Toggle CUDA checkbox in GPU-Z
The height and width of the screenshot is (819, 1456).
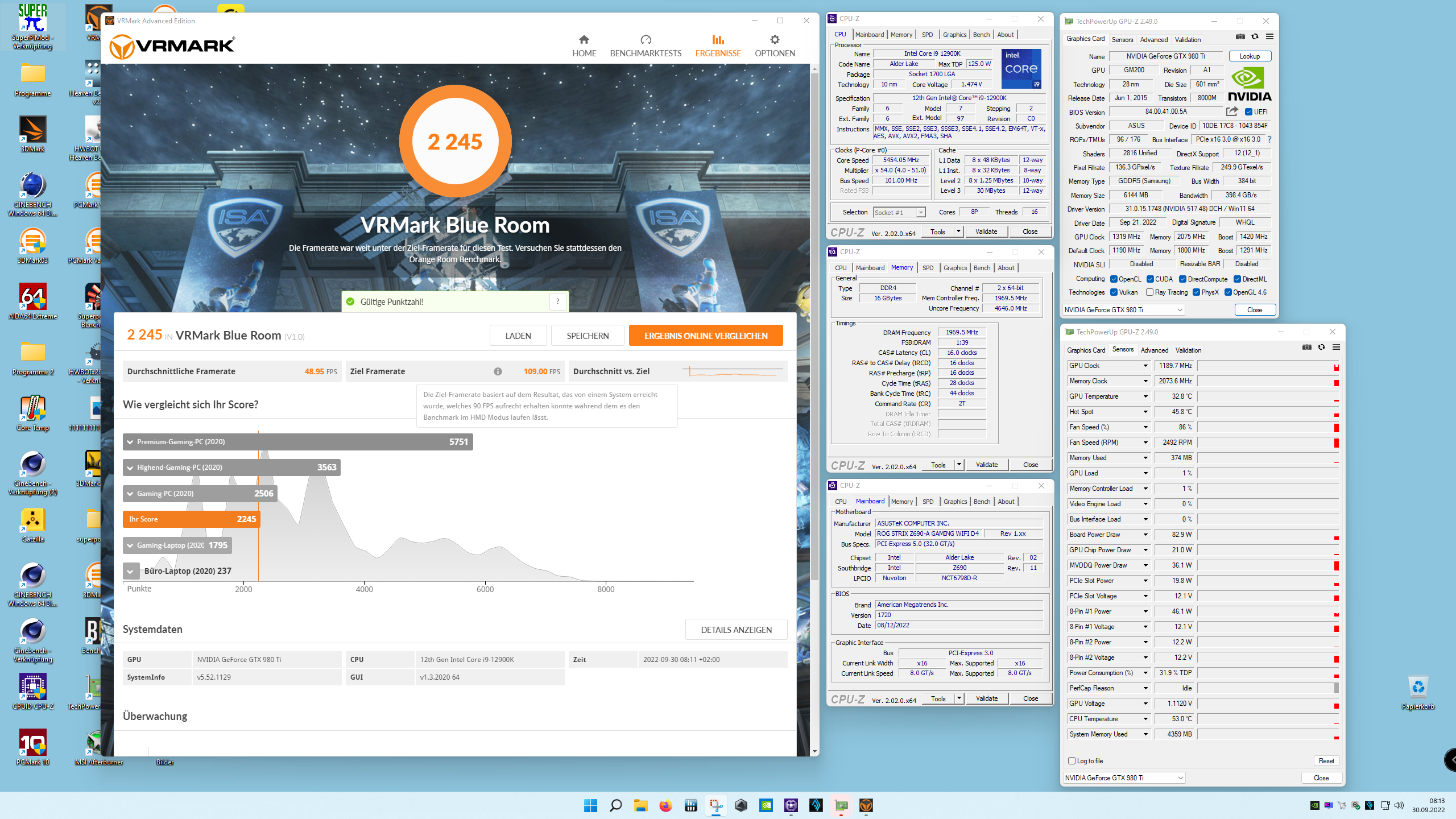point(1150,279)
